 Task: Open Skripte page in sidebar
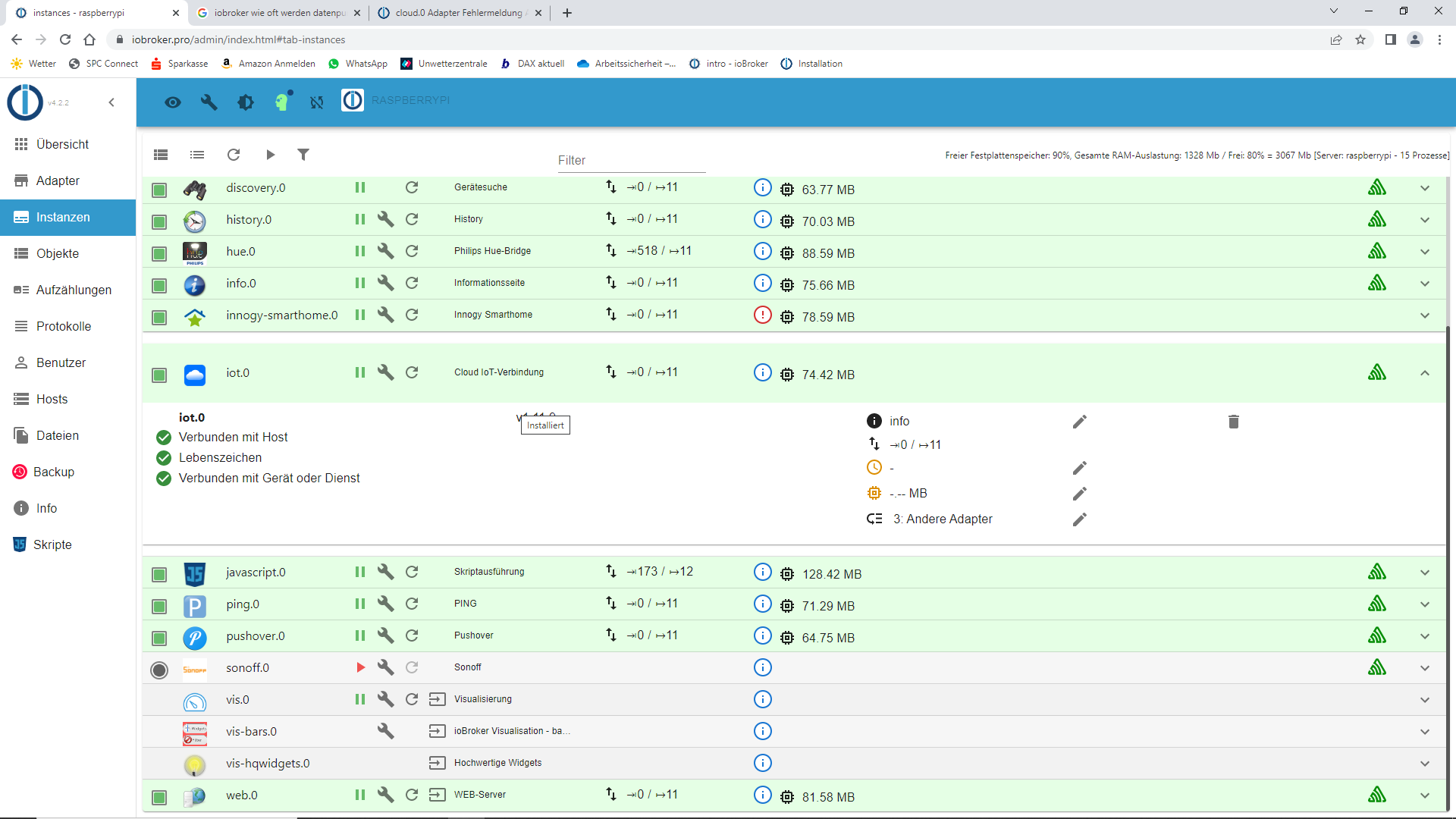pos(67,544)
